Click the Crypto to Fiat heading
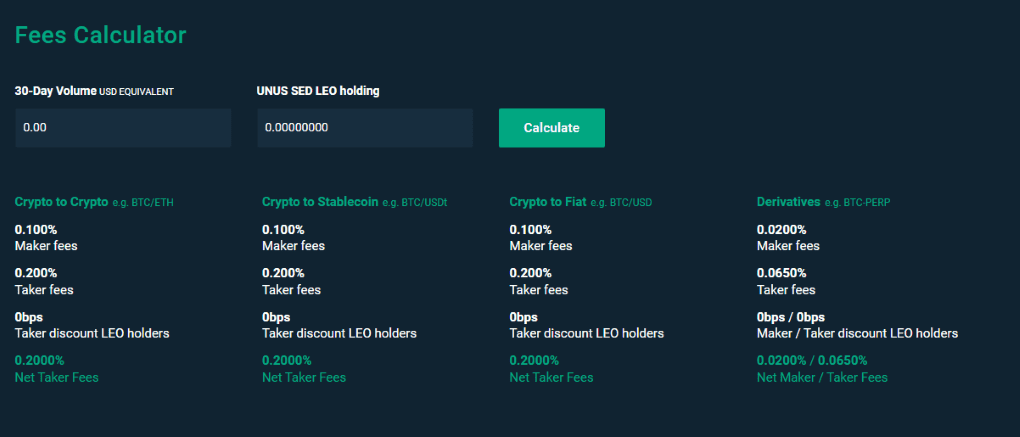The image size is (1020, 437). tap(547, 202)
